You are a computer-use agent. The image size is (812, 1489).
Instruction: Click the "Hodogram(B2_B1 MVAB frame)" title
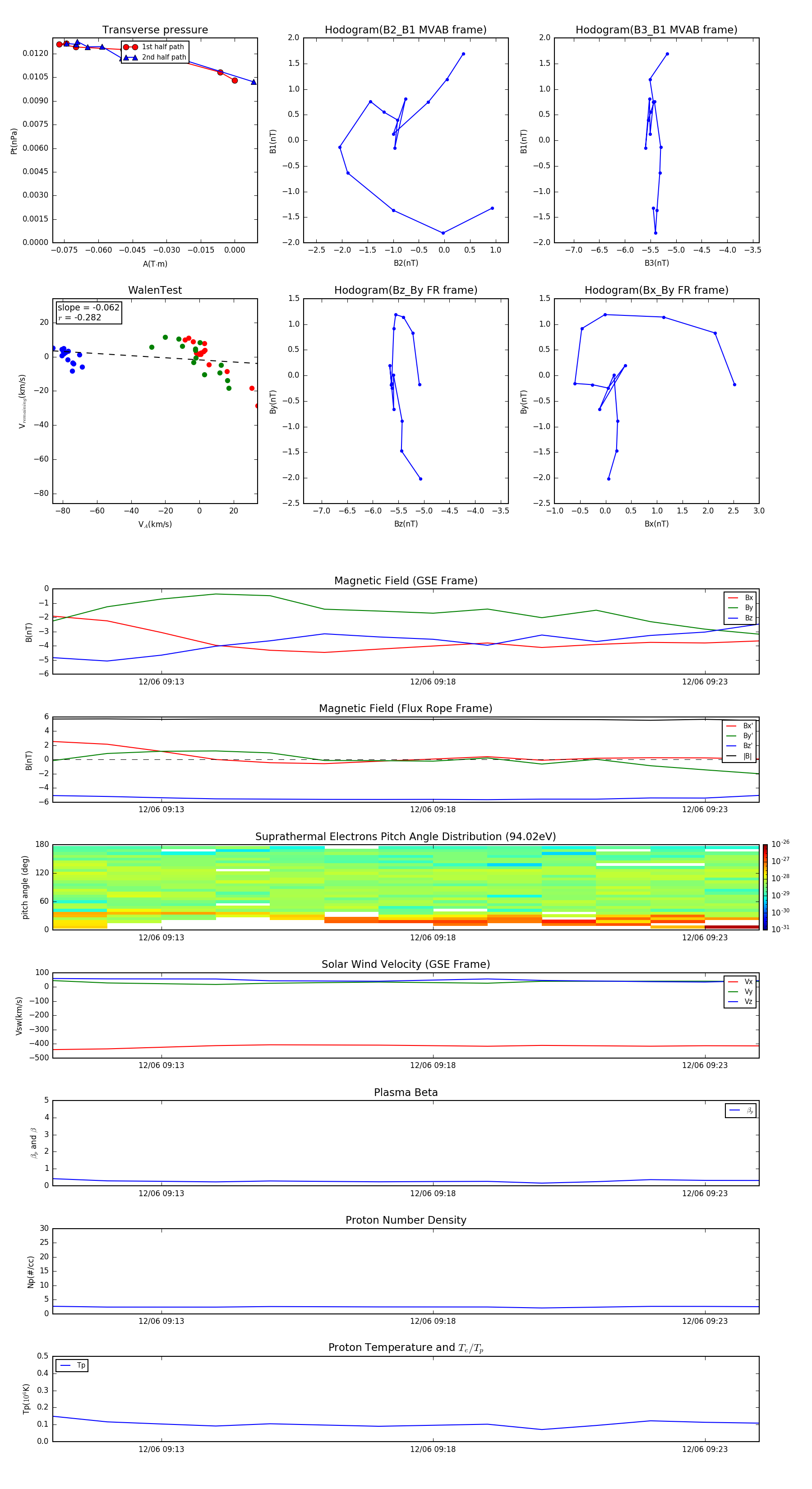[x=406, y=30]
